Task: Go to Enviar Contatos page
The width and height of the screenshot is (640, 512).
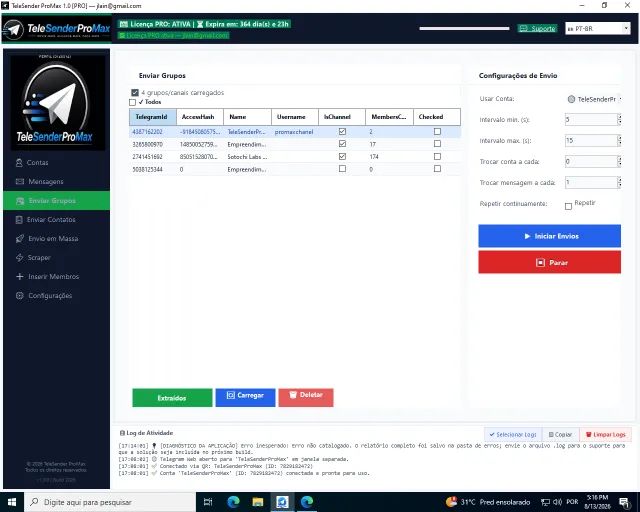Action: coord(56,220)
